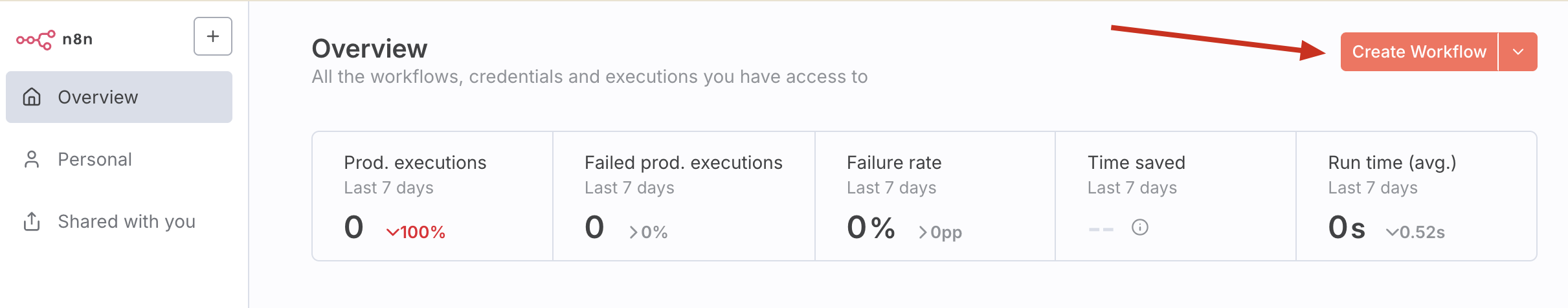Click the chevron beside 0pp in Failure rate
1568x308 pixels.
click(x=923, y=232)
